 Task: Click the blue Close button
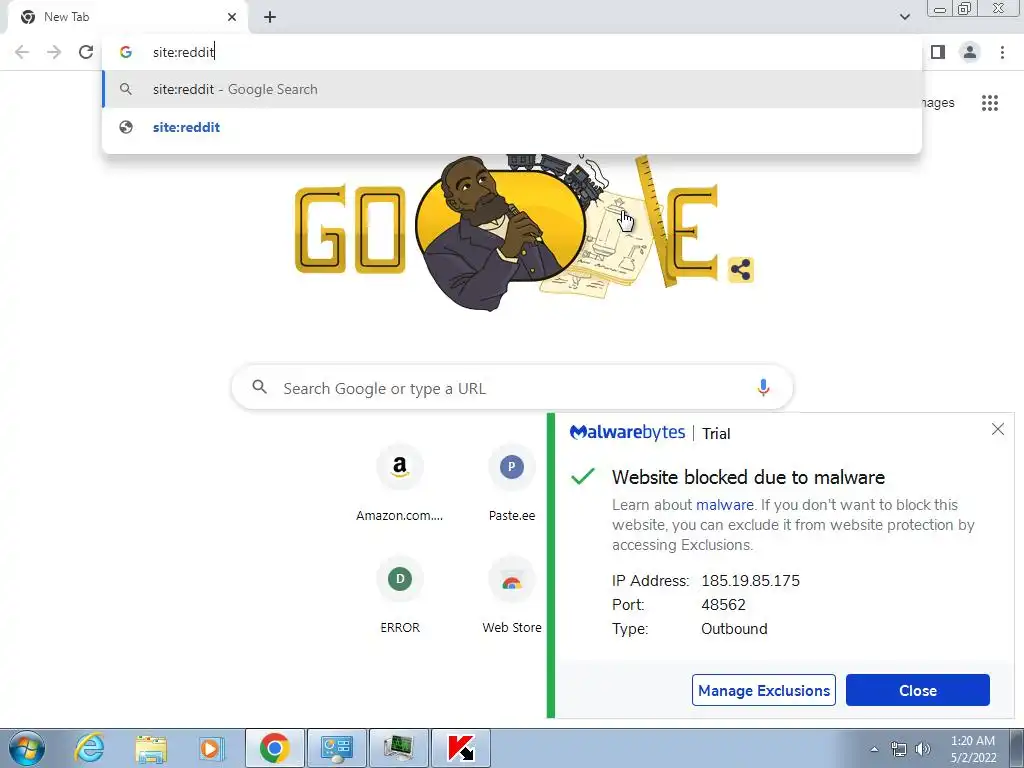pyautogui.click(x=918, y=690)
